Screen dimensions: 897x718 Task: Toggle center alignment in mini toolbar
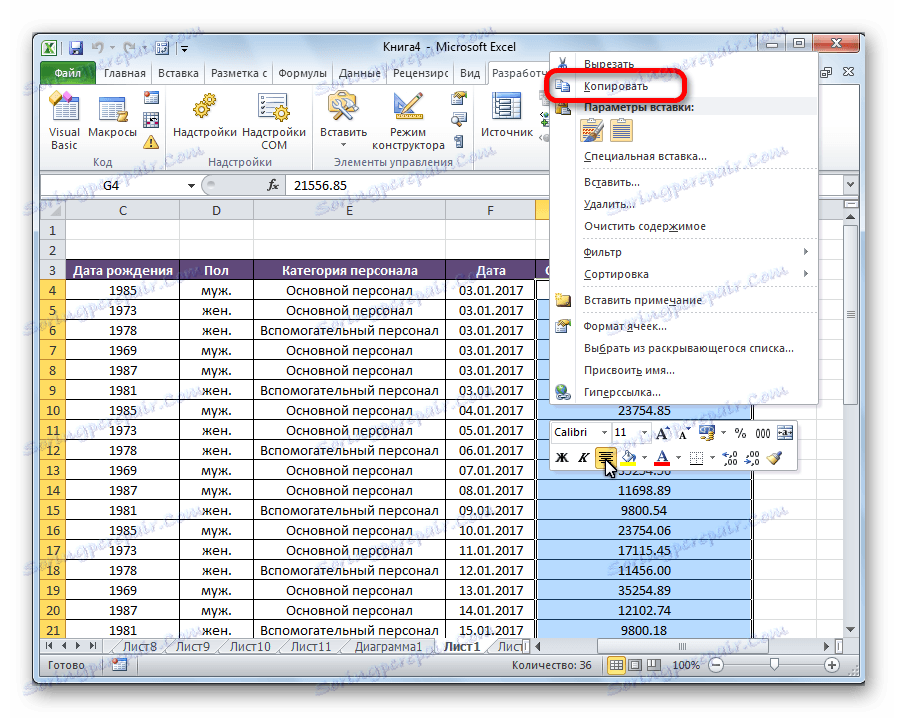605,458
